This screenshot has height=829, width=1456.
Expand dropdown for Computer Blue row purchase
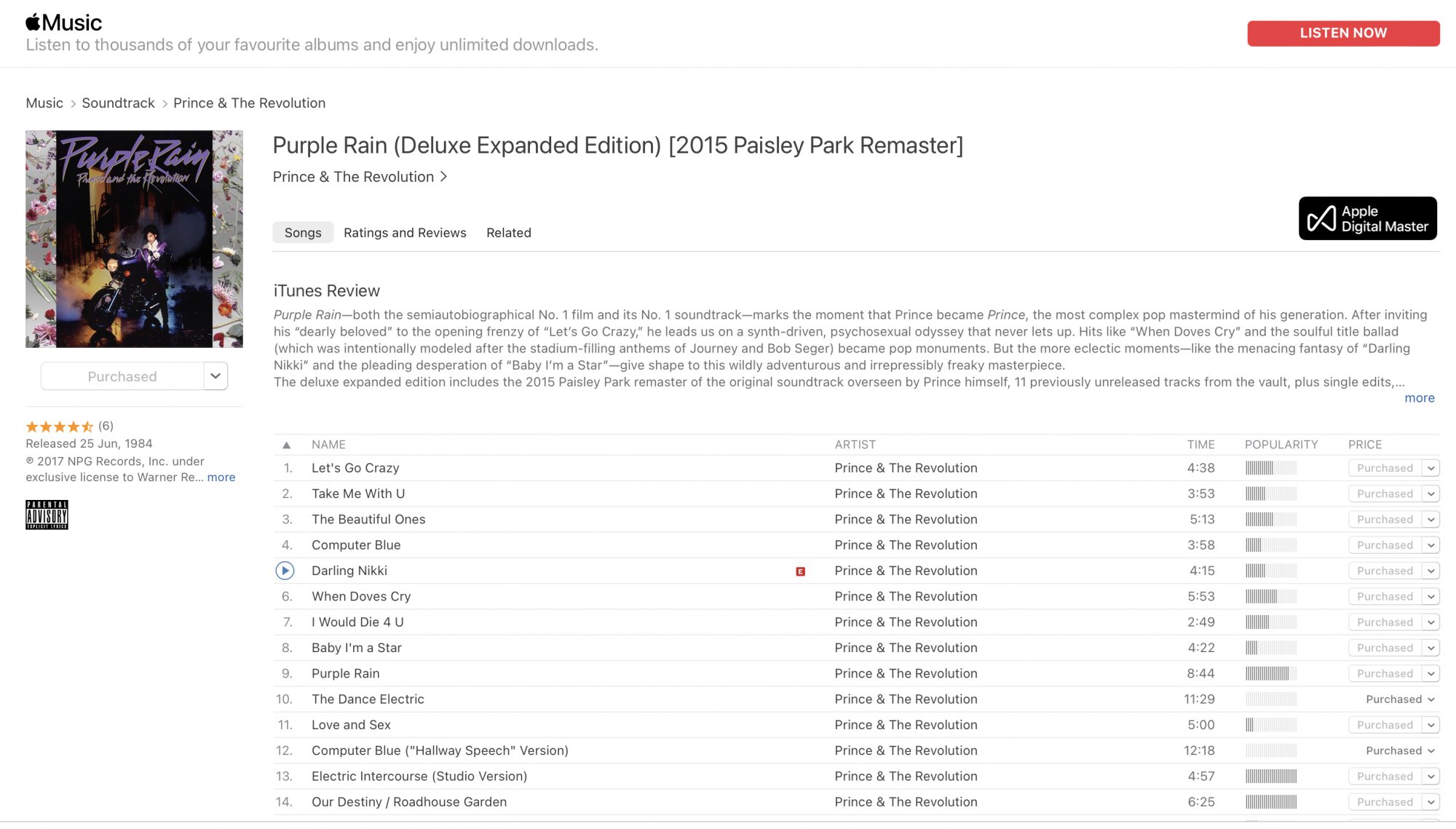tap(1431, 545)
